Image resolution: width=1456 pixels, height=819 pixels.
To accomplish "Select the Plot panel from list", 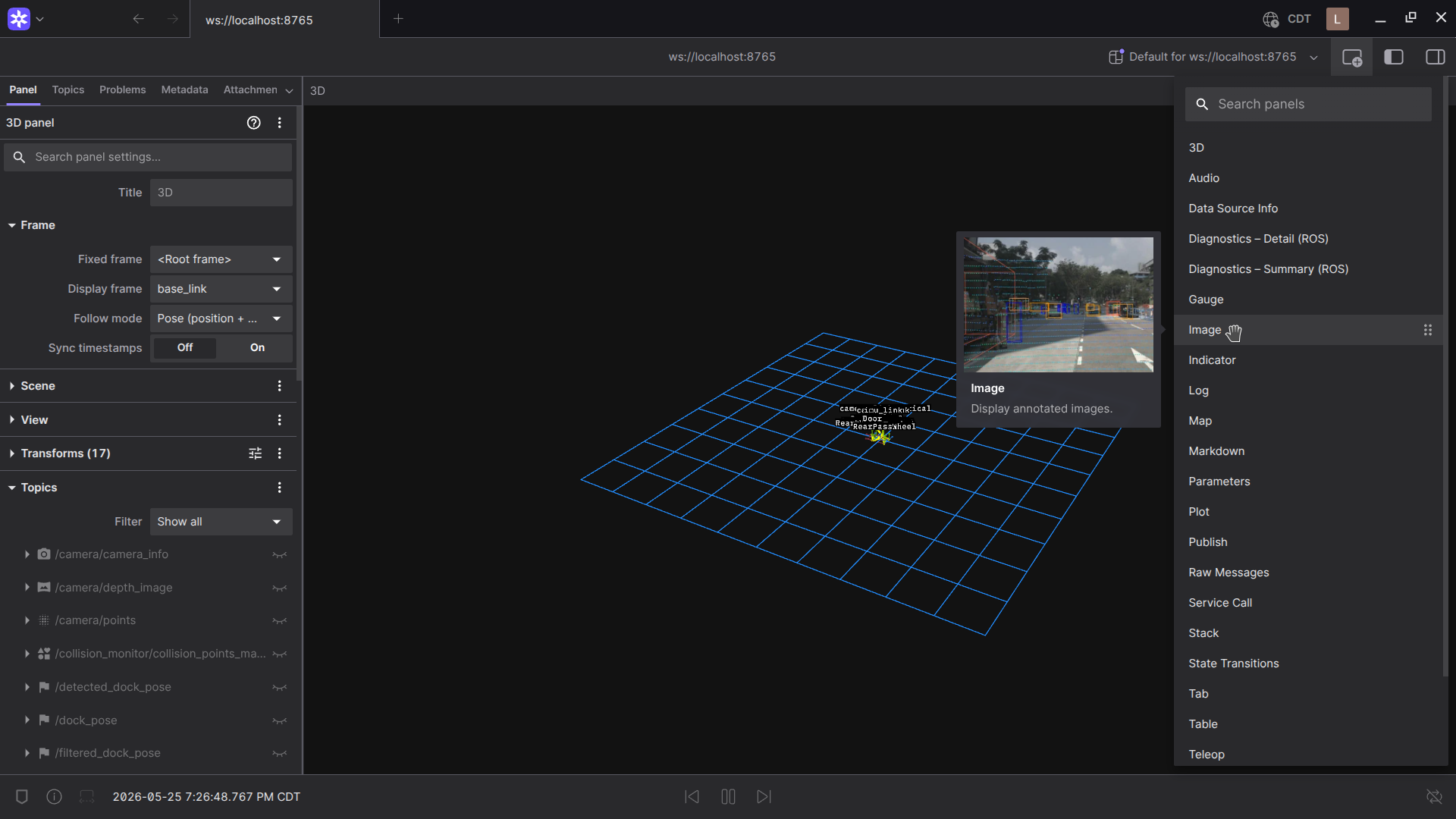I will [1308, 512].
